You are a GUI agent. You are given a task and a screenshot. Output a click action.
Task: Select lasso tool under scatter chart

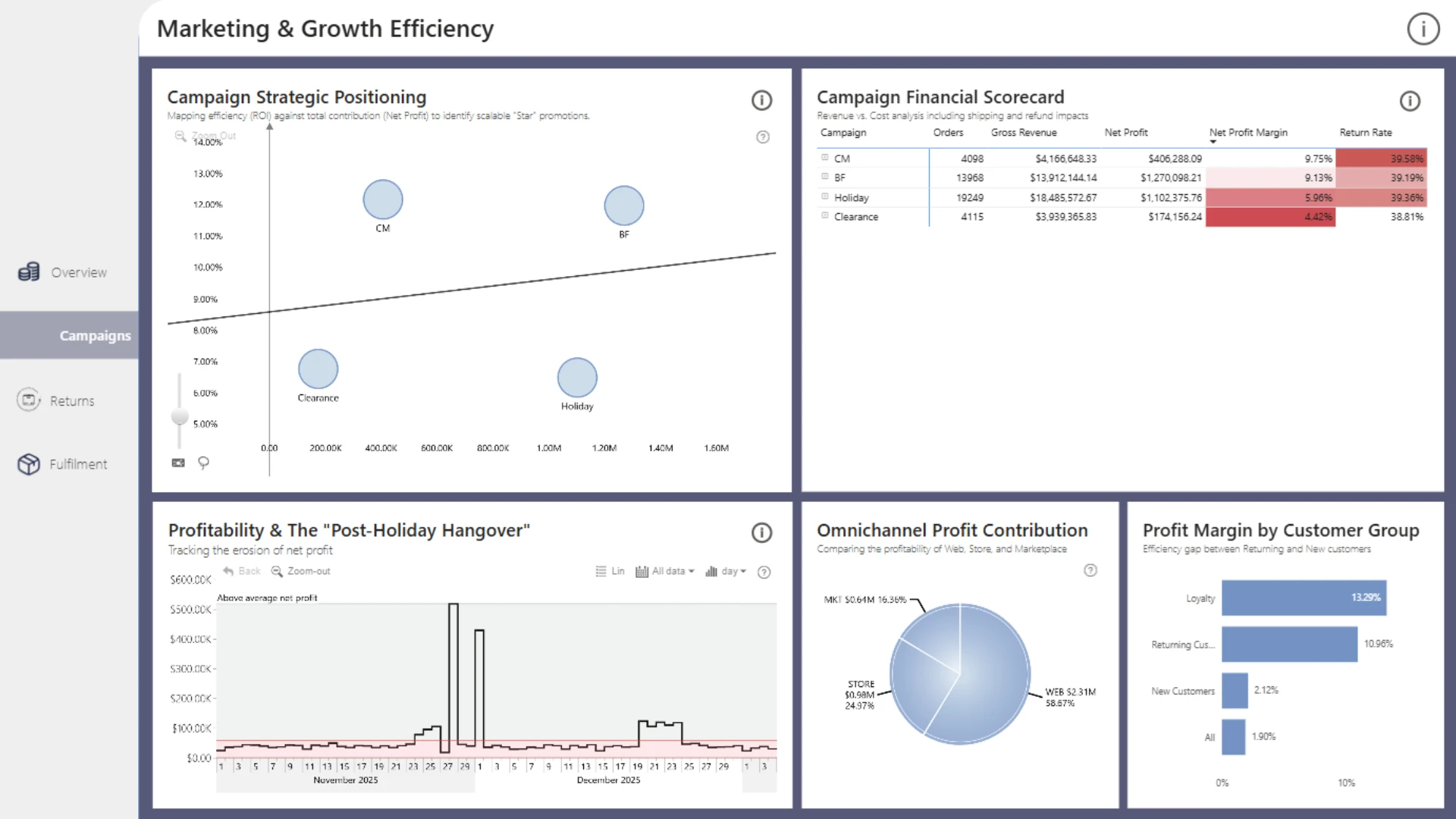203,463
